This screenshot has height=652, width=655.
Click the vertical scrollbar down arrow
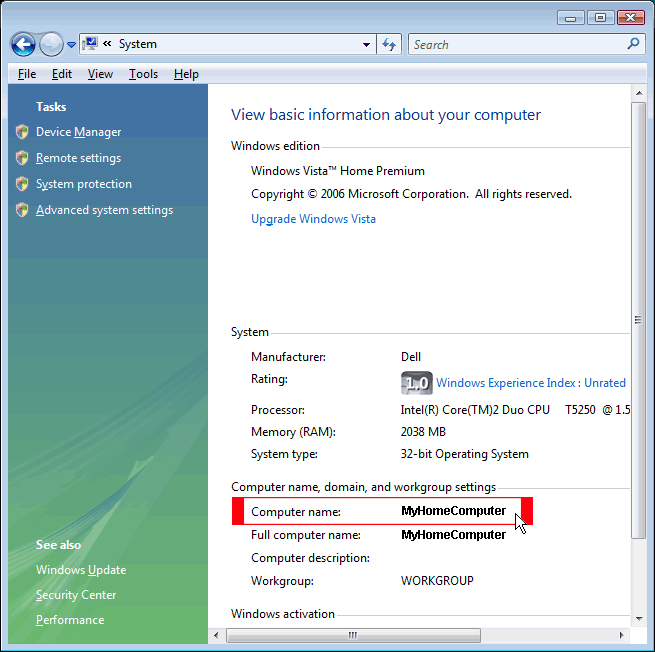tap(639, 619)
